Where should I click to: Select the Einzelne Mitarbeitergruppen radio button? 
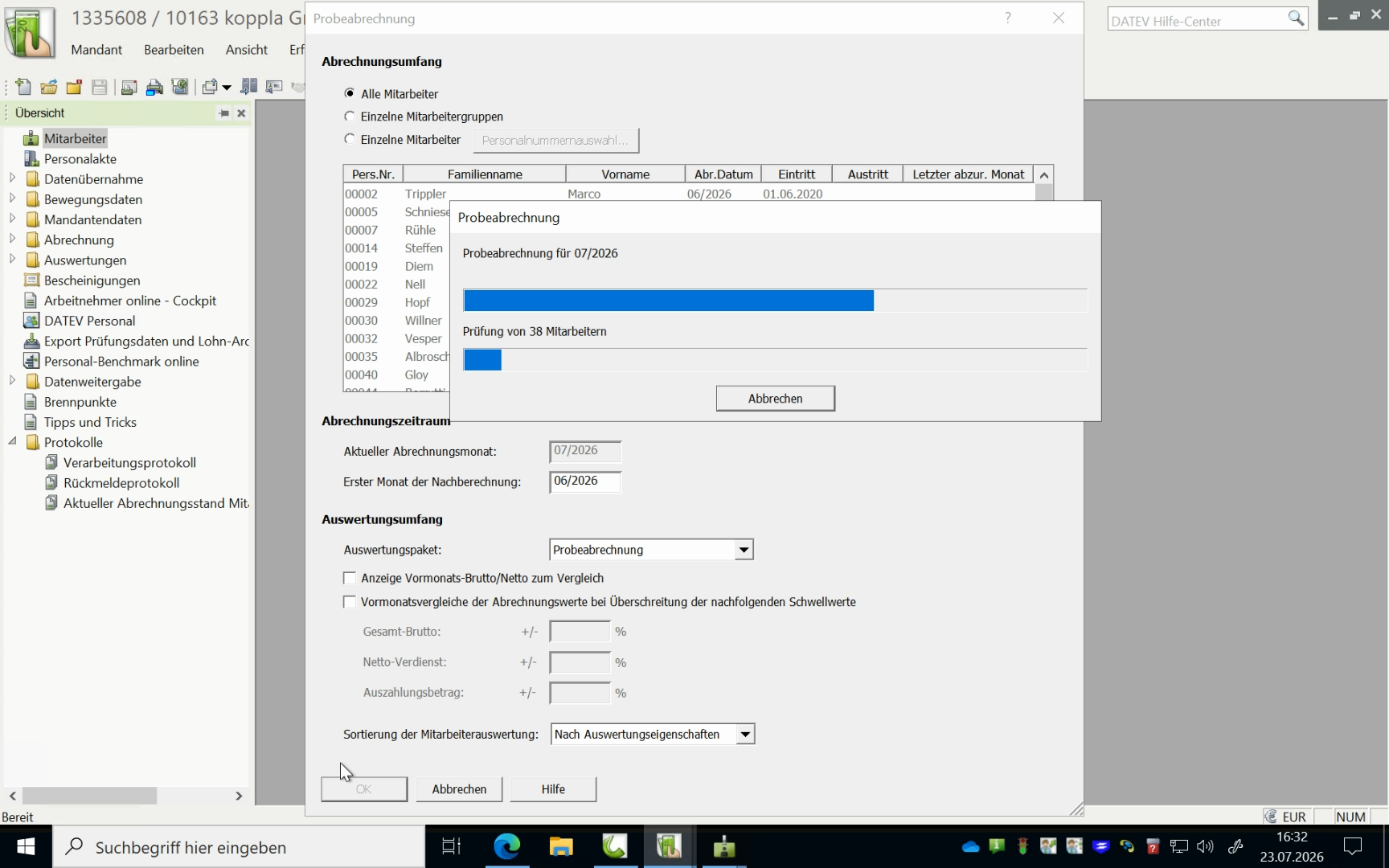350,117
